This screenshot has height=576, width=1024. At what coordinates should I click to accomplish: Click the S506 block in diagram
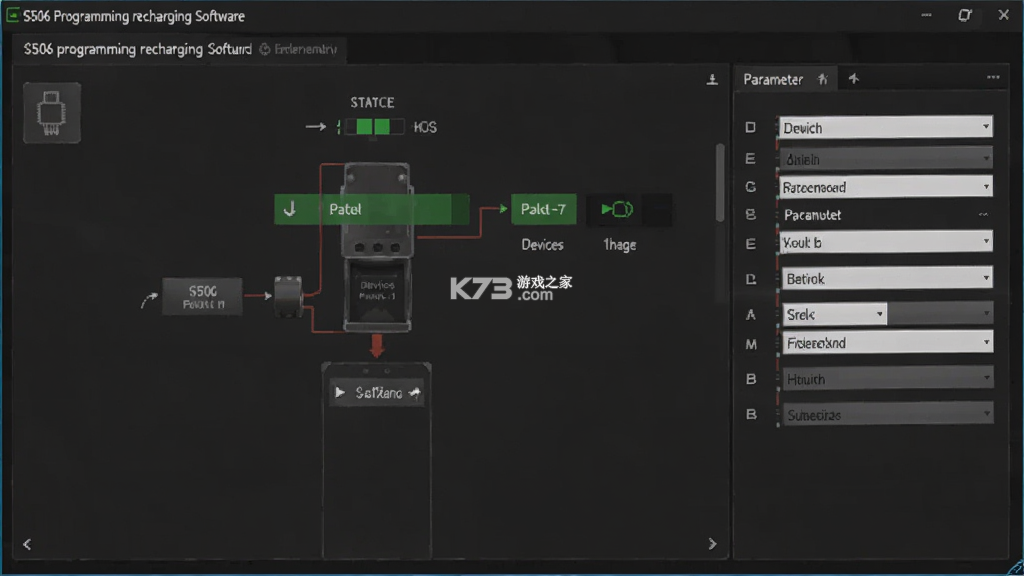click(x=202, y=297)
